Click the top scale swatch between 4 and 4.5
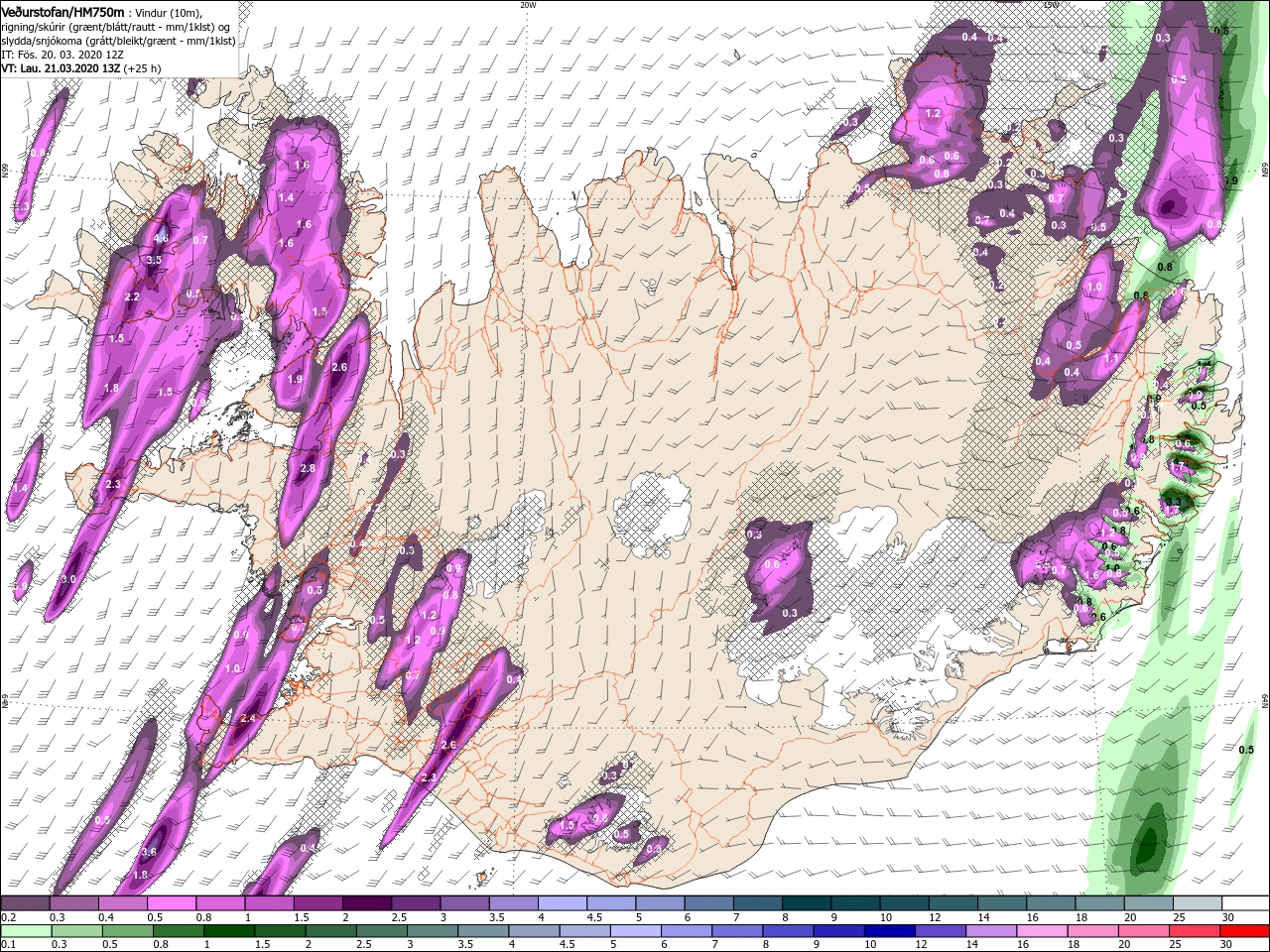The width and height of the screenshot is (1270, 952). click(x=561, y=903)
